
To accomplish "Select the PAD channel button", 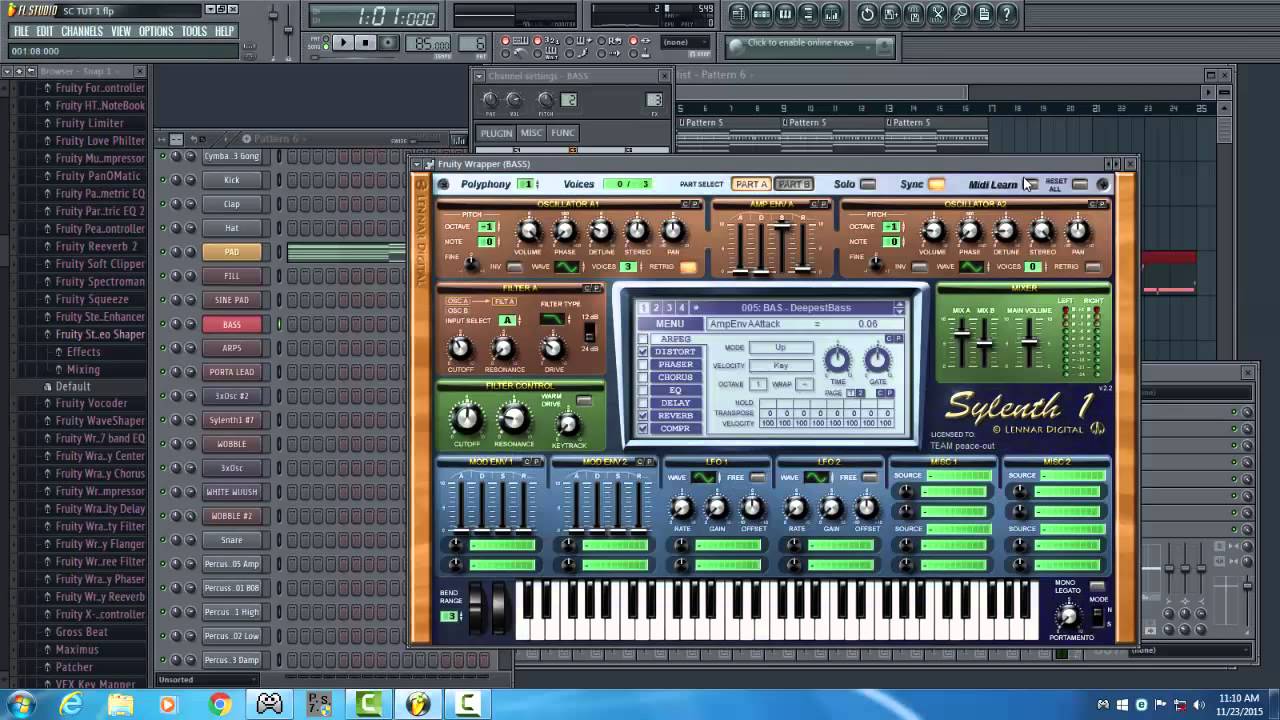I will 232,252.
